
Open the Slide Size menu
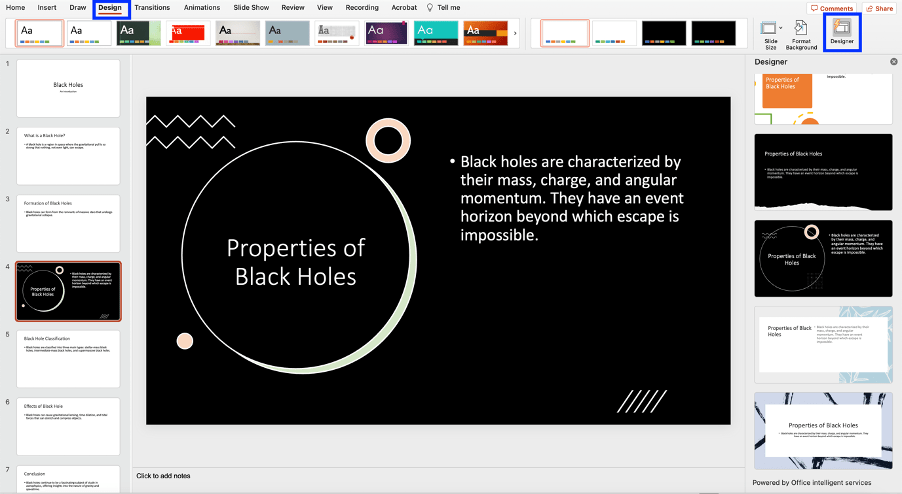[771, 35]
